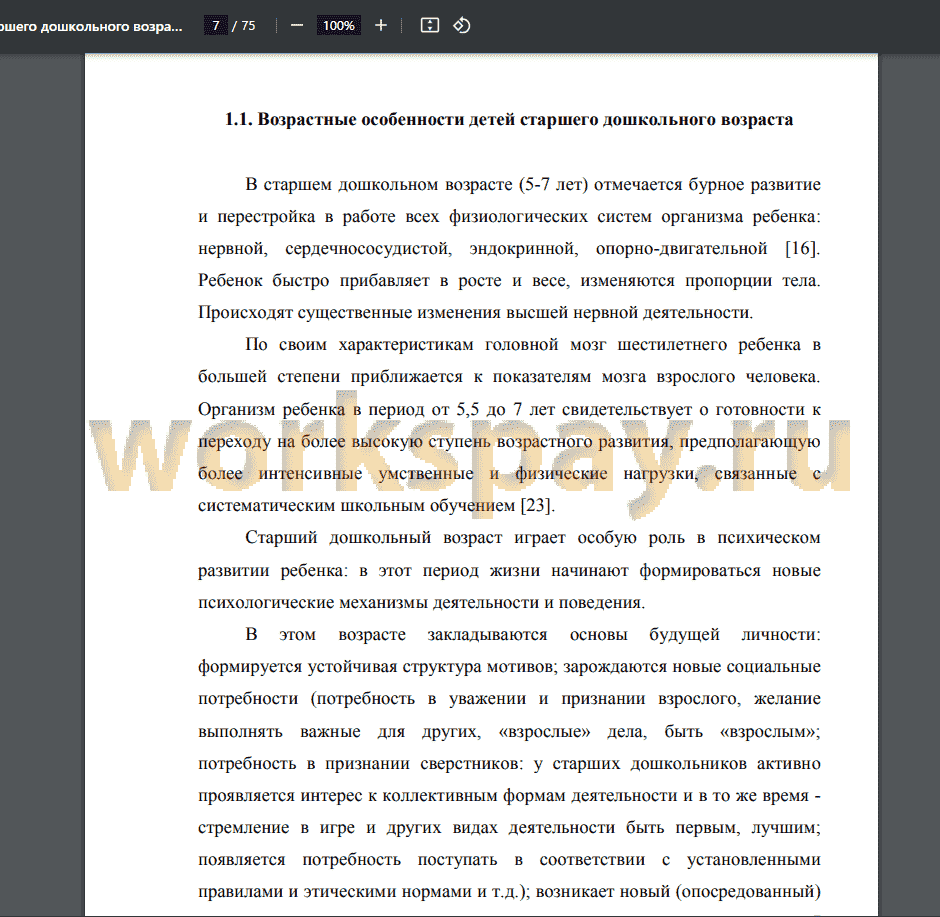
Task: Click the phrase "Старший дошкольный возраст"
Action: 373,538
